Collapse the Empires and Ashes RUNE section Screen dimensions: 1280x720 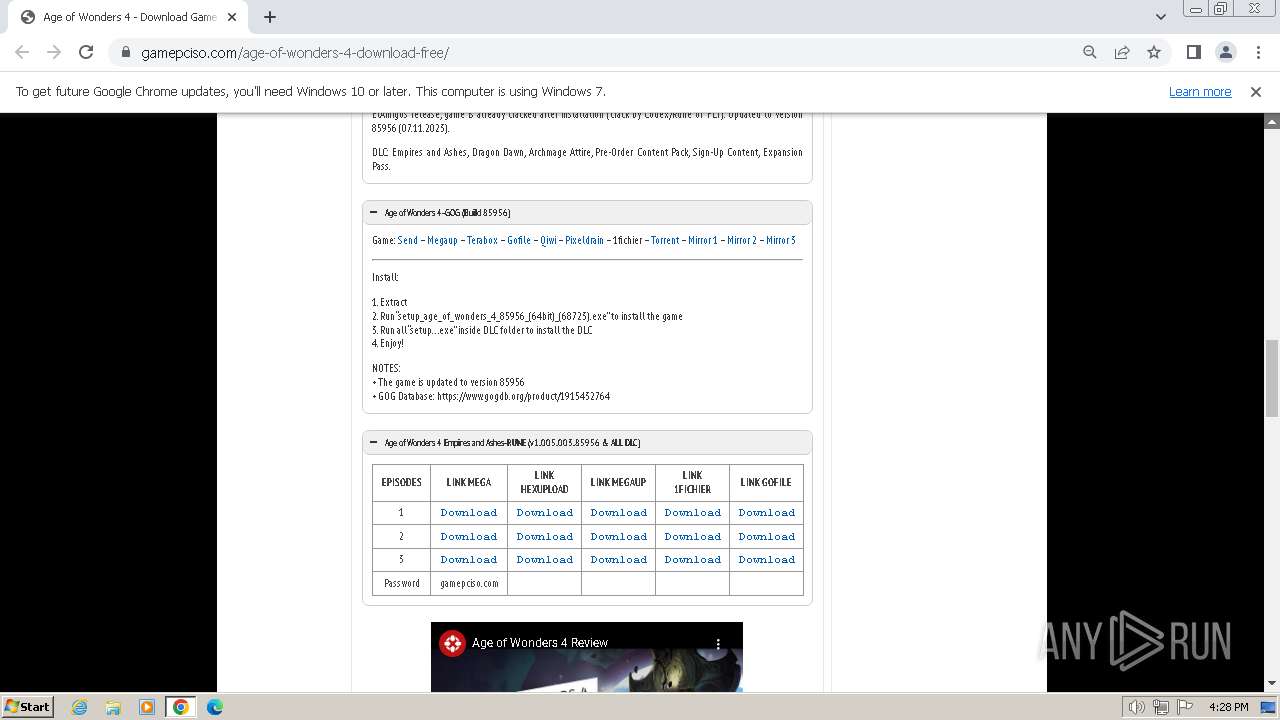(374, 442)
